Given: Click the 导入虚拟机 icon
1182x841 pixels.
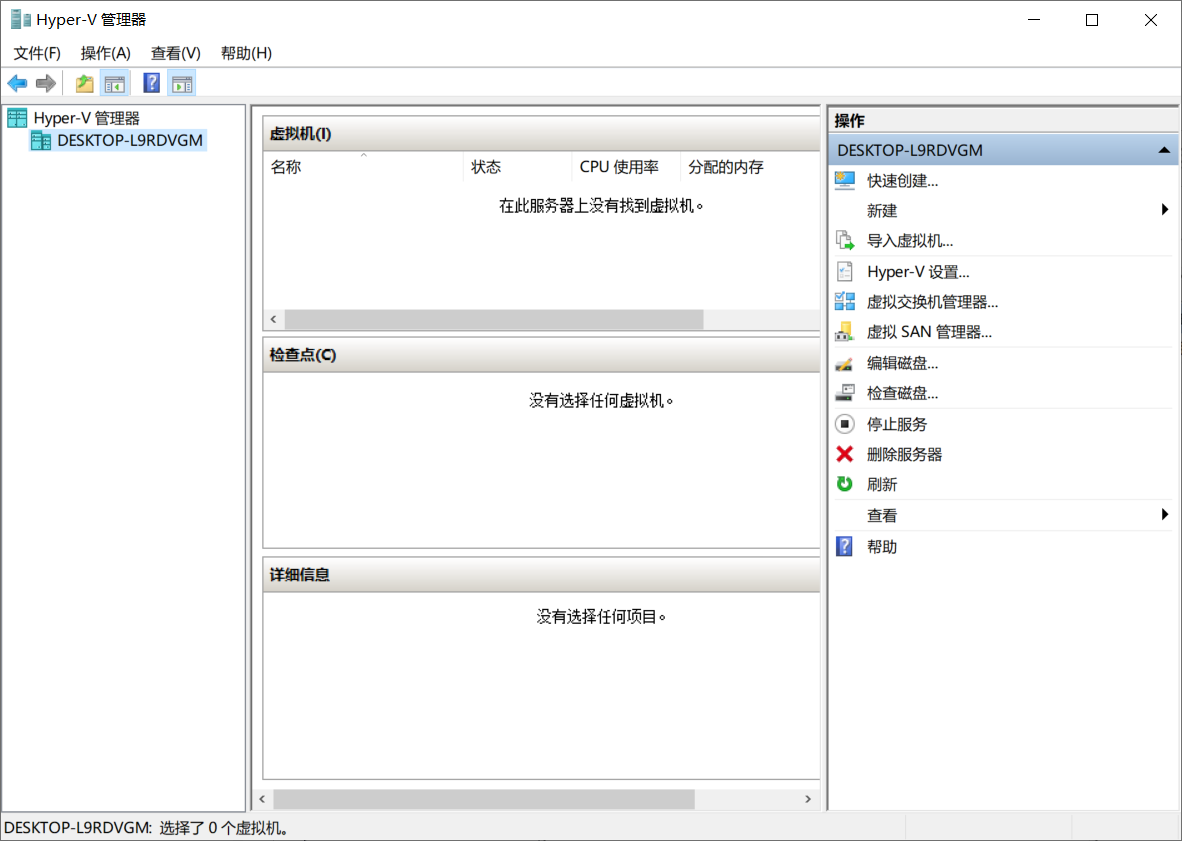Looking at the screenshot, I should [x=845, y=241].
